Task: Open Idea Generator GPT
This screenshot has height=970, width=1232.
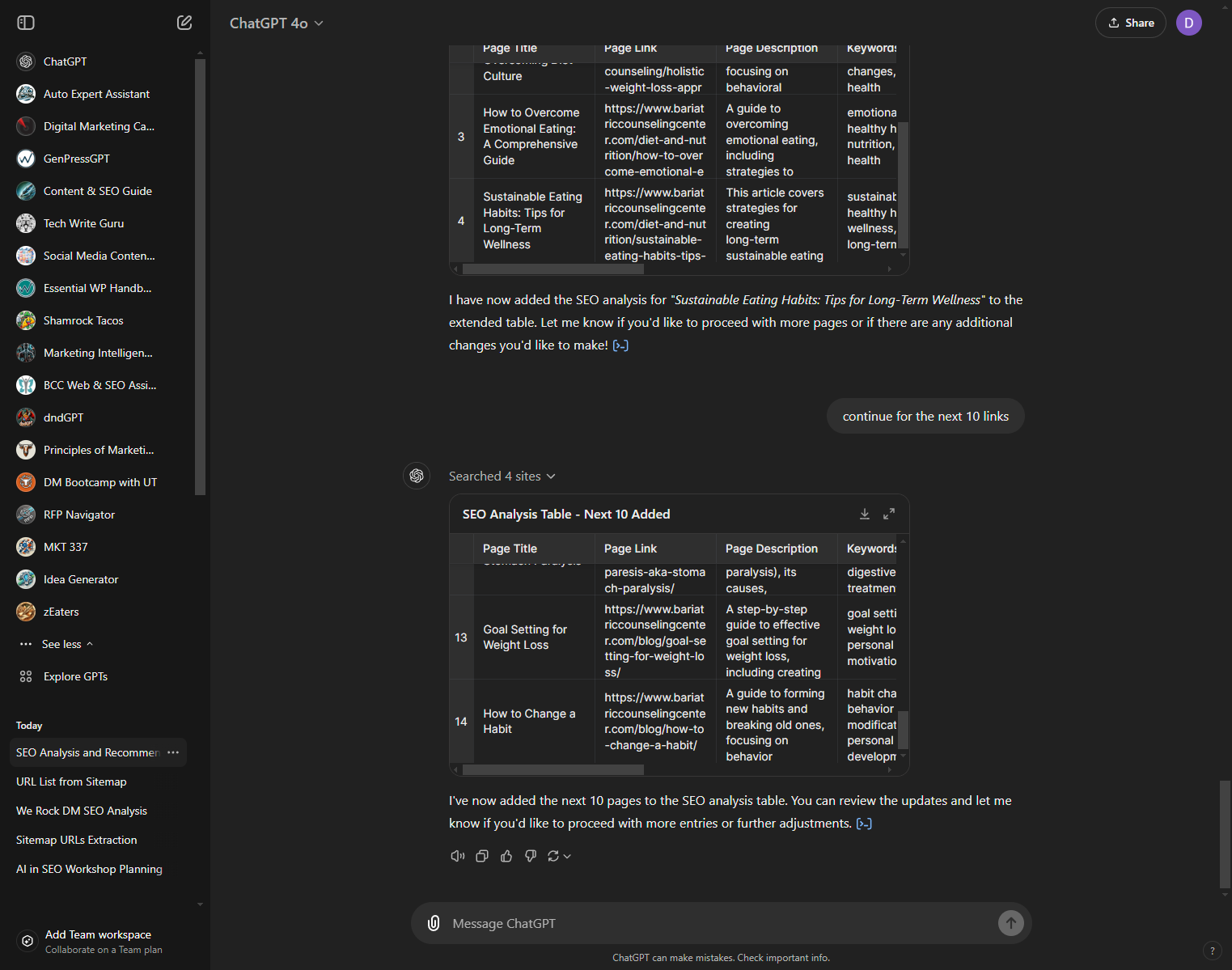Action: point(101,579)
